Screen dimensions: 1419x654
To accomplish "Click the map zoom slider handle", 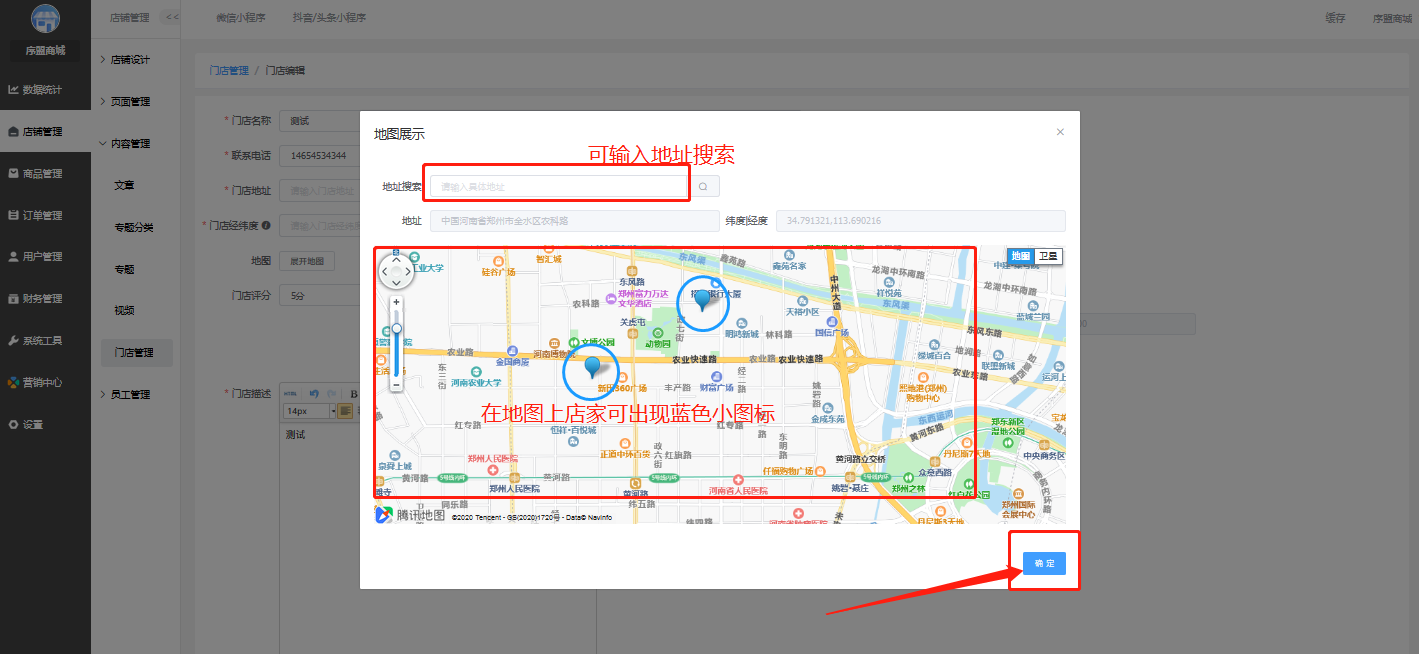I will click(397, 328).
